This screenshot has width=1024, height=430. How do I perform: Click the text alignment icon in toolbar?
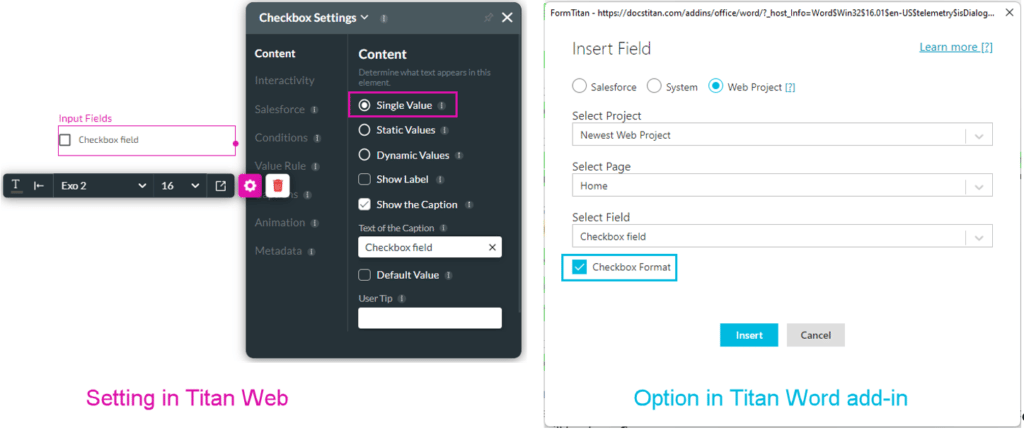pos(39,185)
